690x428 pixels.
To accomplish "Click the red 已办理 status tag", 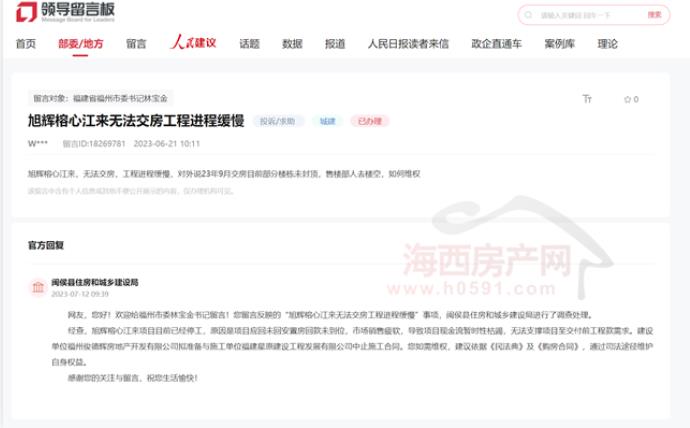I will pos(370,121).
